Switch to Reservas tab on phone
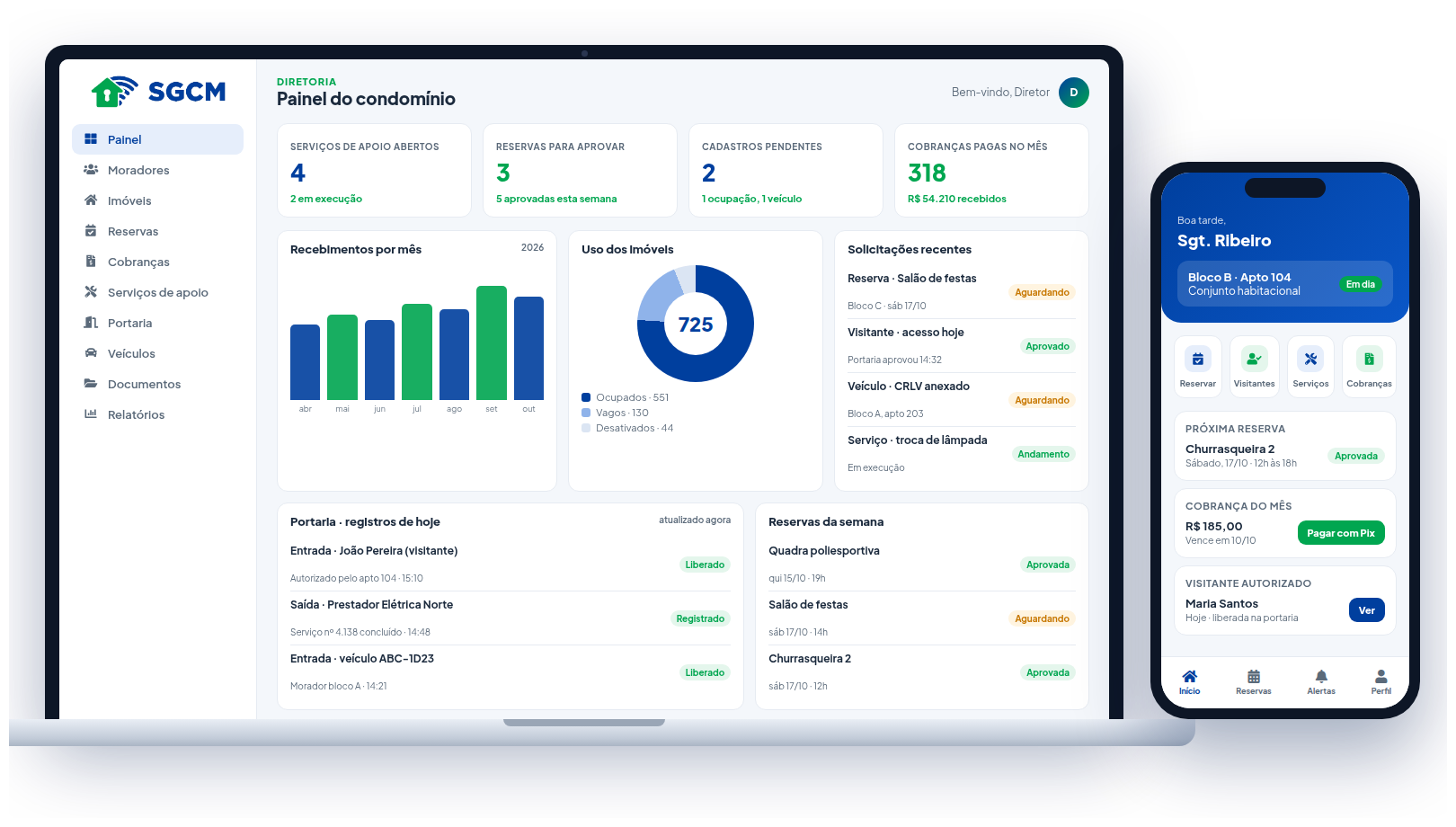1456x827 pixels. pos(1254,682)
